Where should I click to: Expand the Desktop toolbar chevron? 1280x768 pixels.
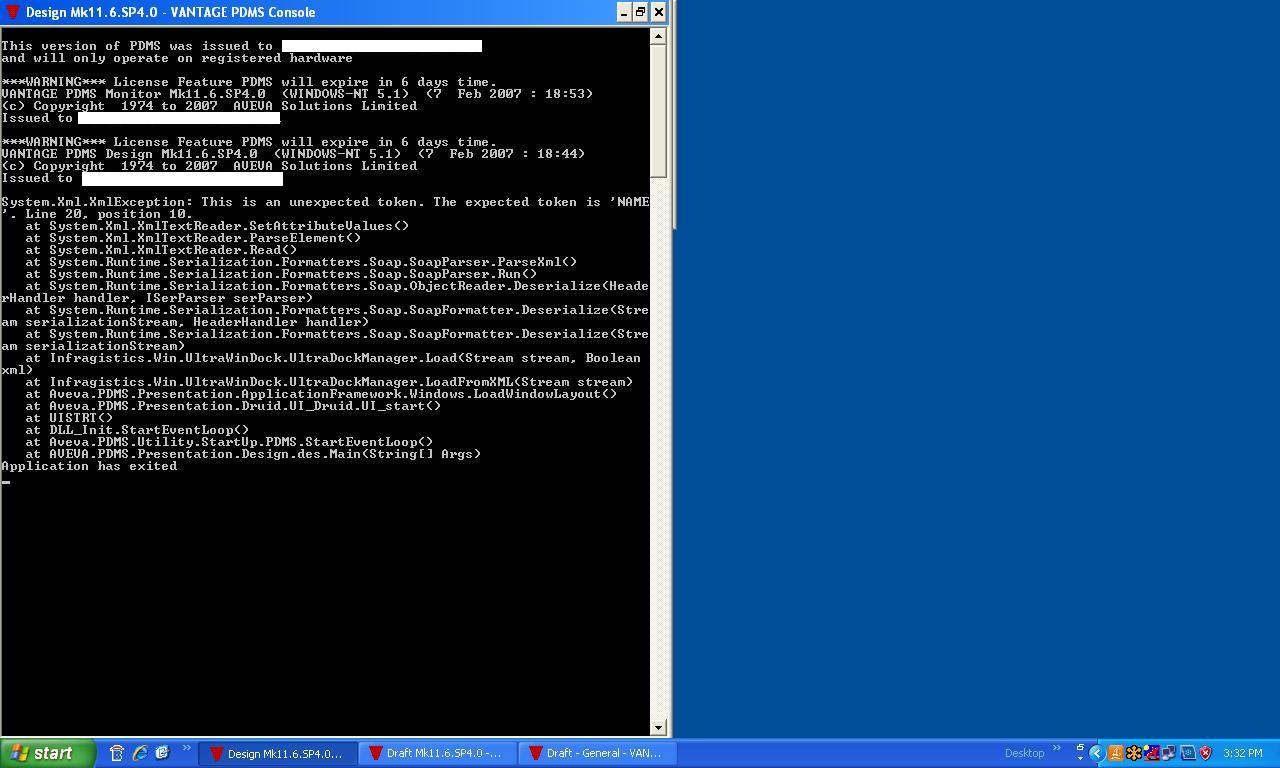click(1056, 748)
